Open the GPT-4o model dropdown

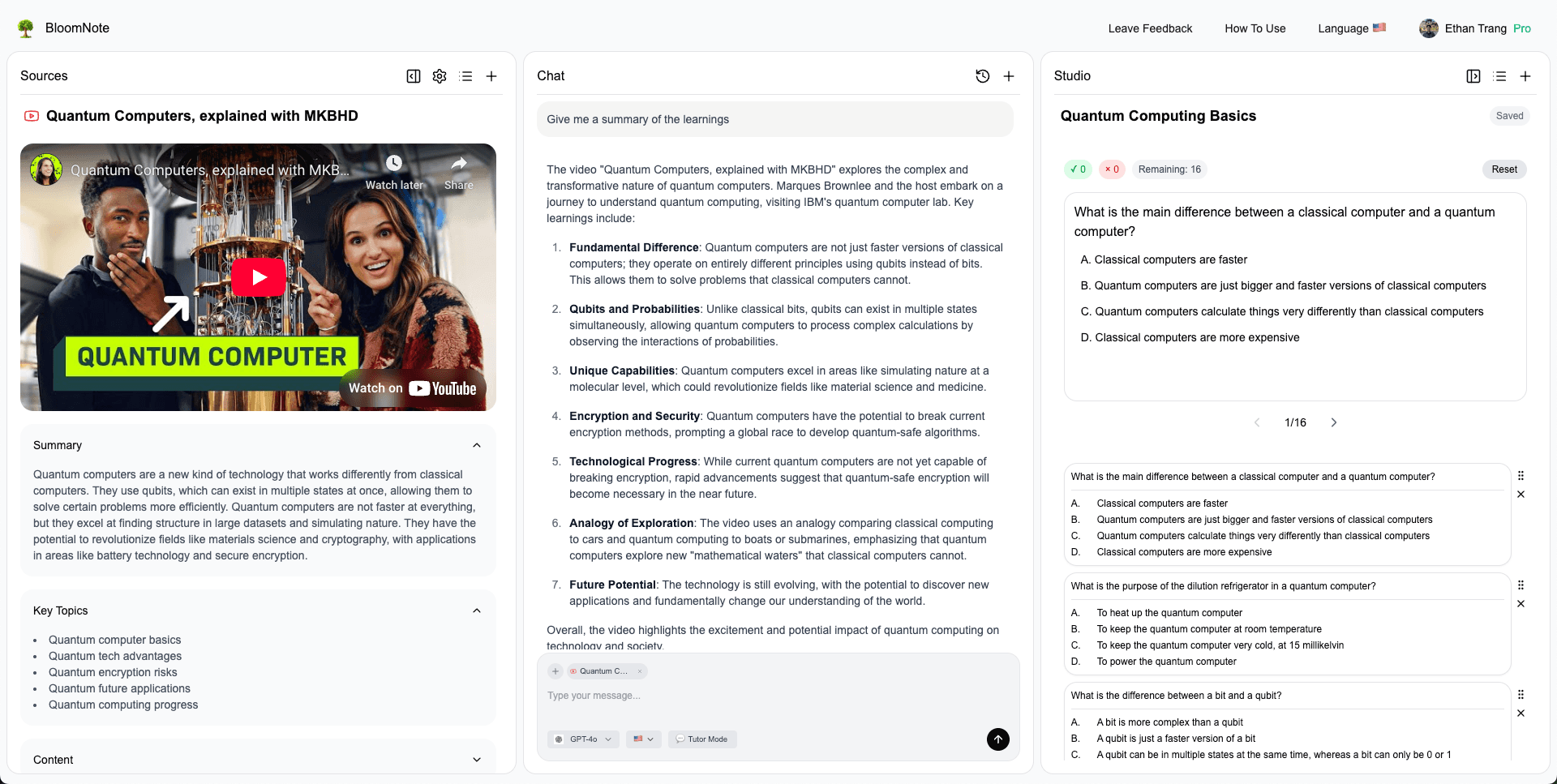point(583,739)
